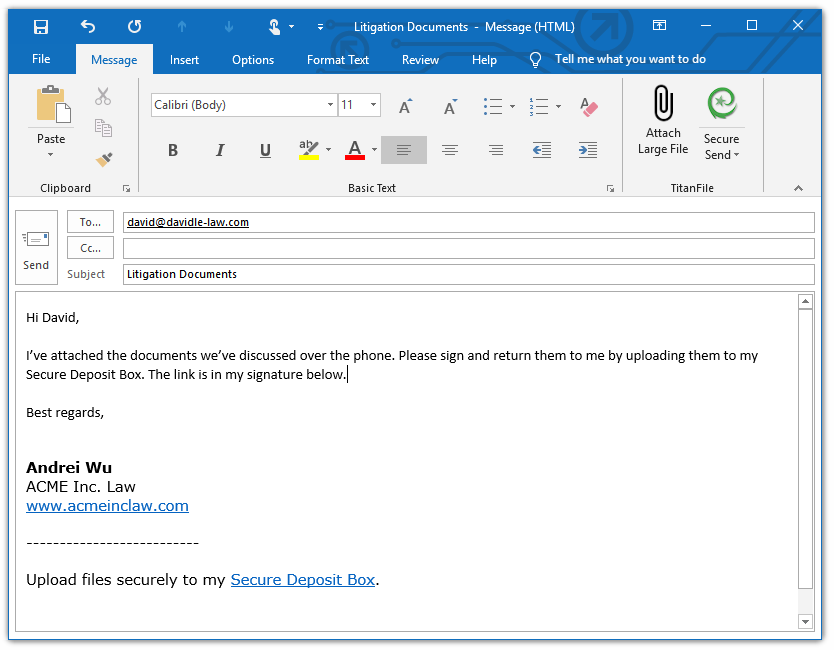This screenshot has width=834, height=650.
Task: Click the Cc... button
Action: 90,248
